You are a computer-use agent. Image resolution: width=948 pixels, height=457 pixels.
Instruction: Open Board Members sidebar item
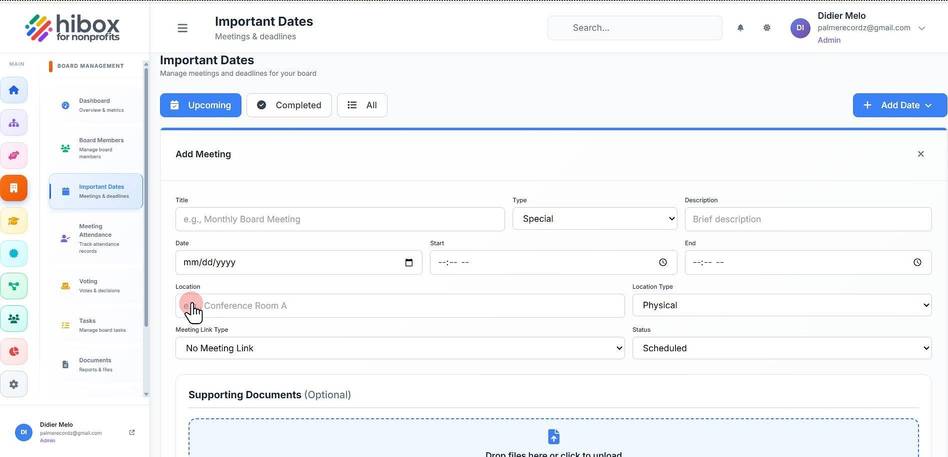tap(96, 148)
